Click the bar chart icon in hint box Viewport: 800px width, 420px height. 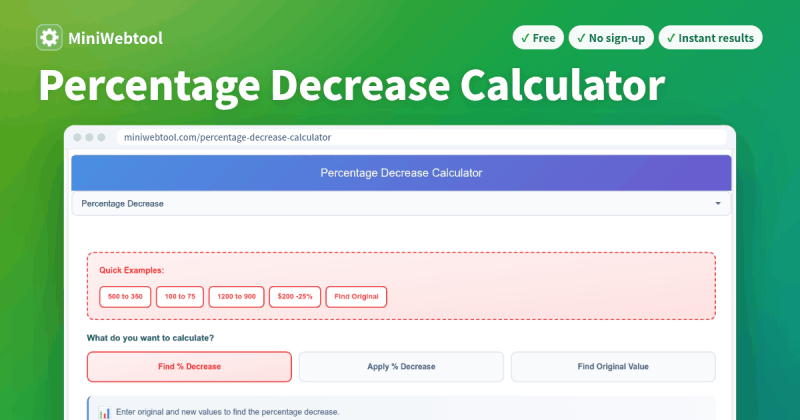[104, 413]
